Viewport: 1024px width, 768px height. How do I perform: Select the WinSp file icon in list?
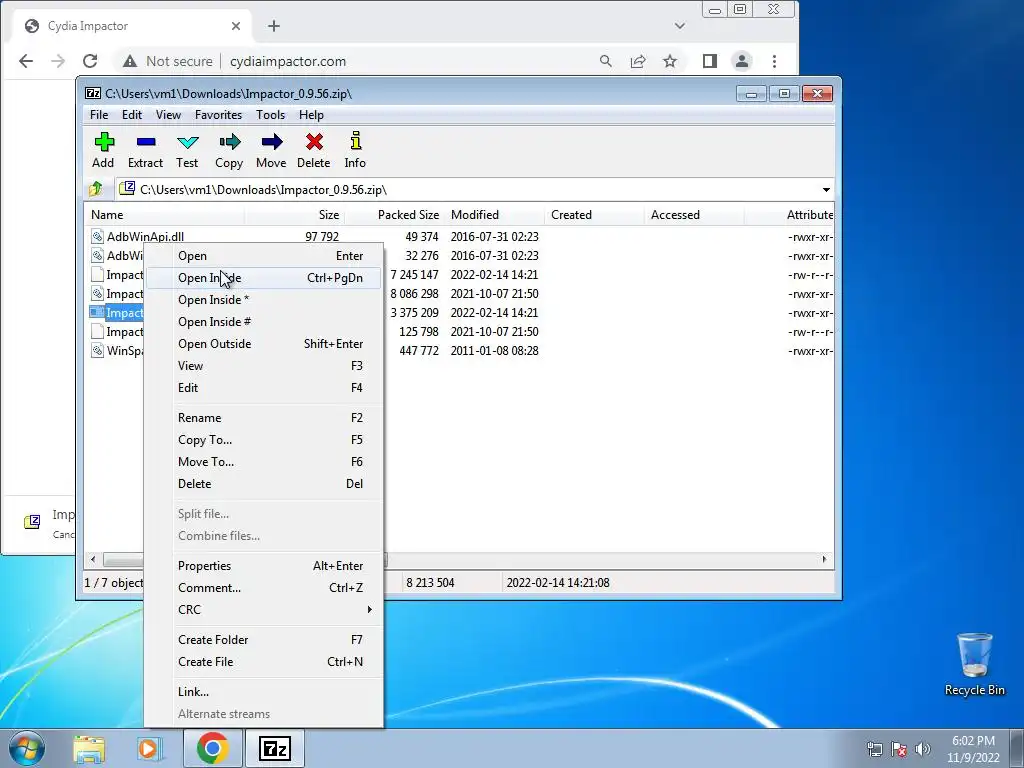[x=97, y=351]
